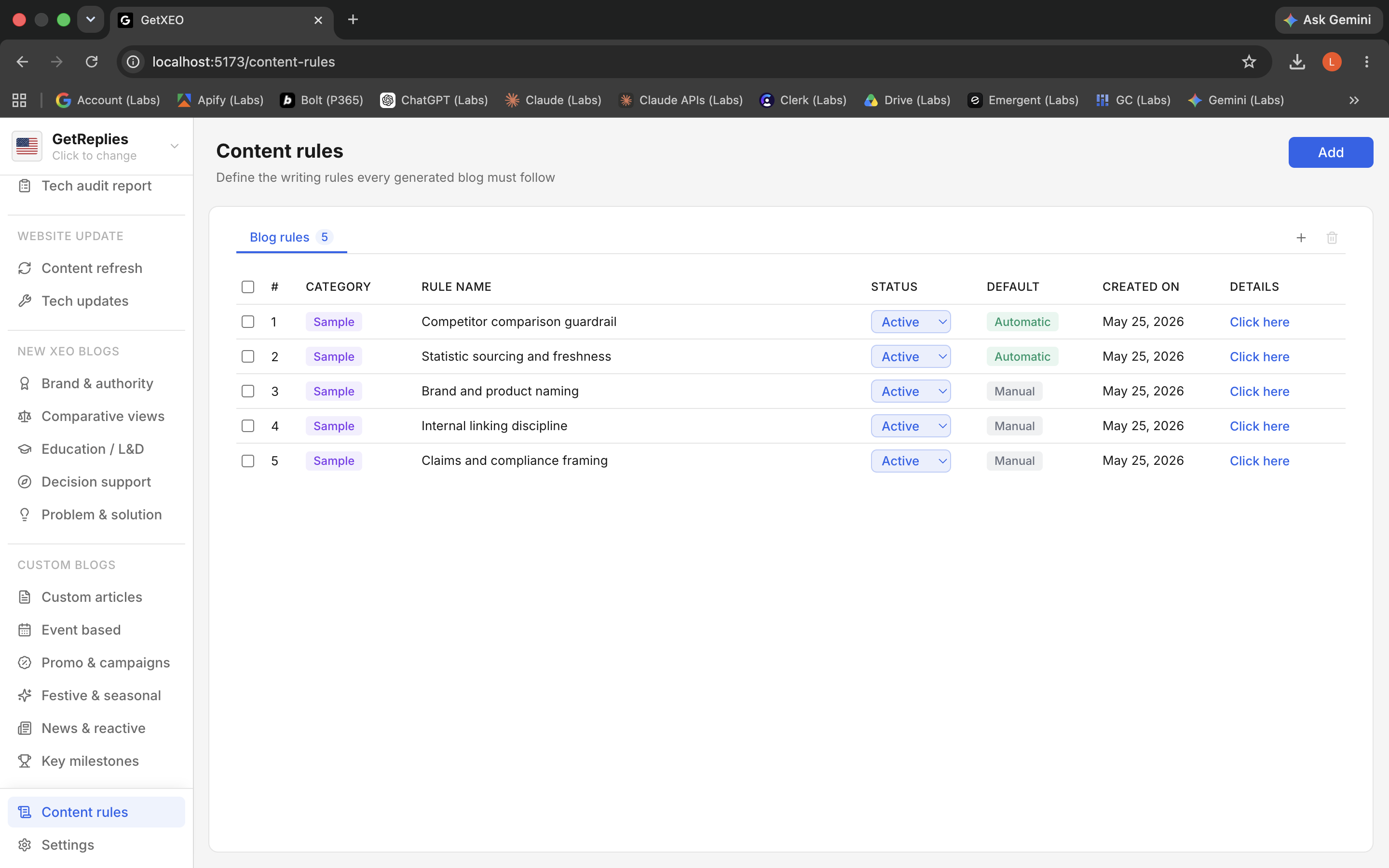Open the Claude (Labs) bookmark
1389x868 pixels.
[x=553, y=100]
